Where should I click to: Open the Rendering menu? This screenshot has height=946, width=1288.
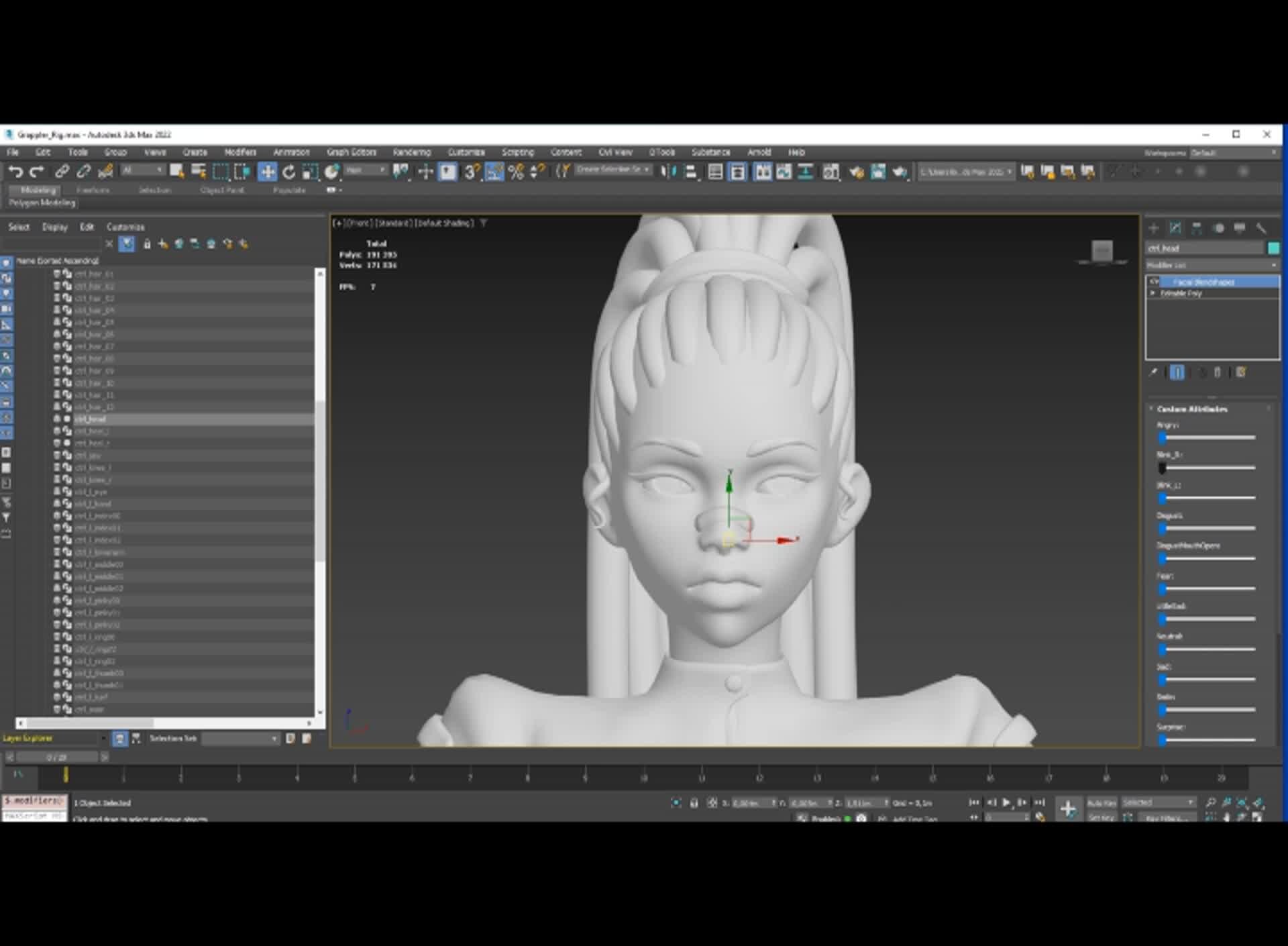point(411,152)
